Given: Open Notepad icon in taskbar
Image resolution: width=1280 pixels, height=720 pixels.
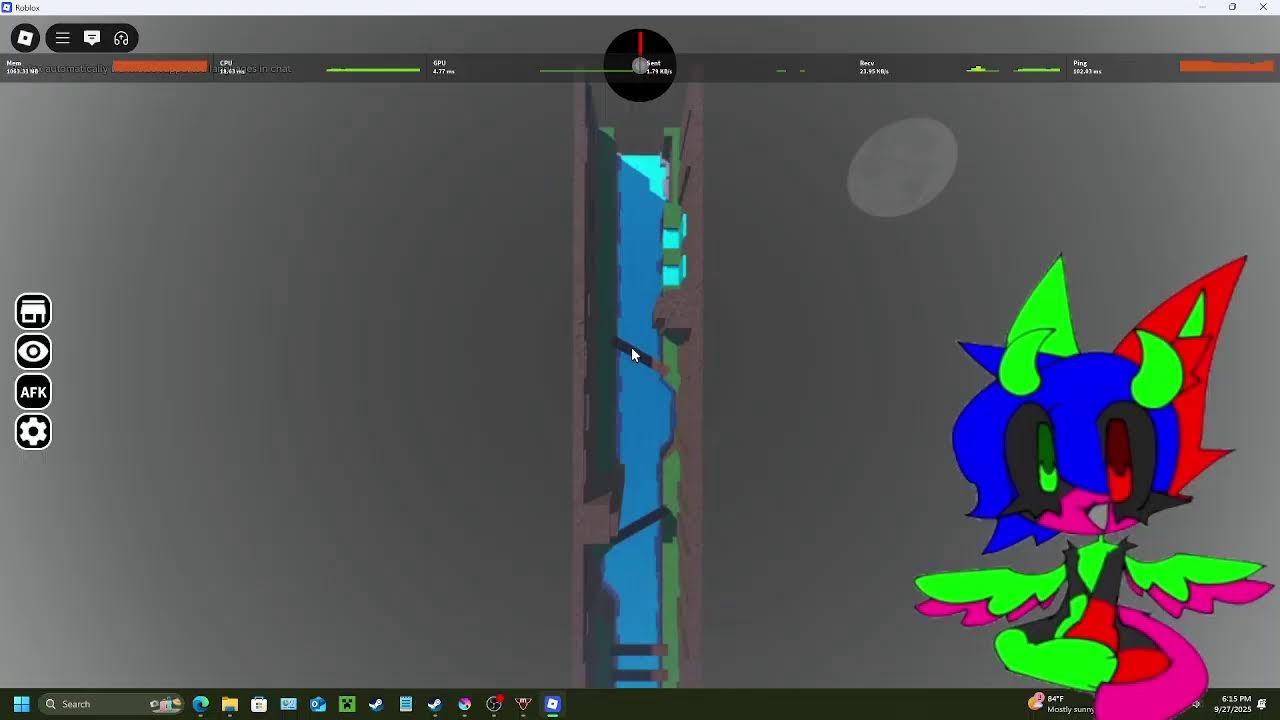Looking at the screenshot, I should click(x=405, y=704).
